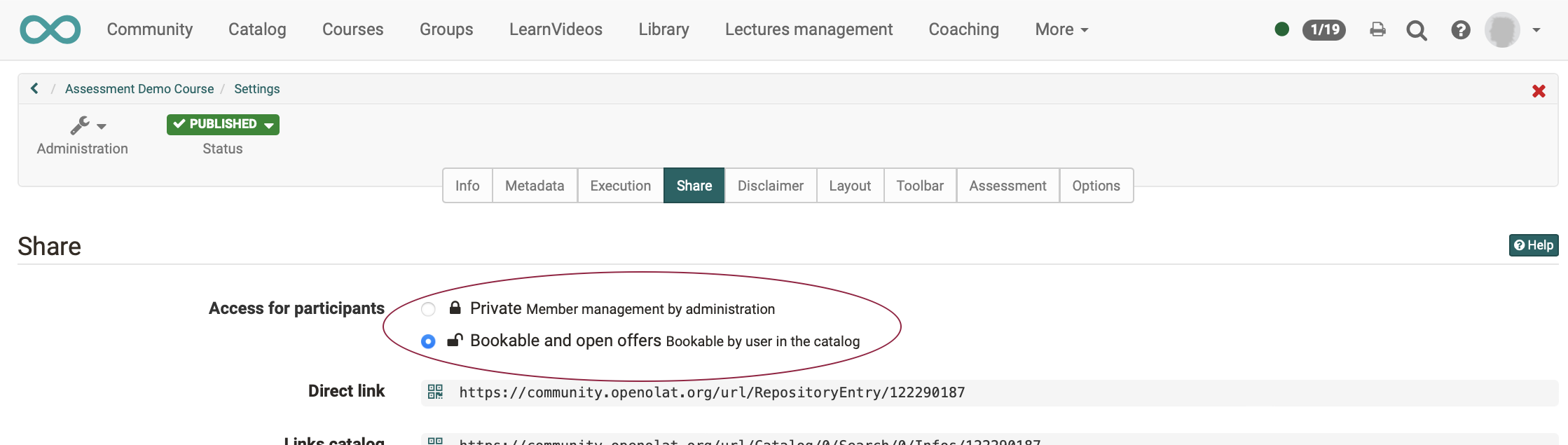The width and height of the screenshot is (1568, 445).
Task: Open Coaching in top navigation
Action: point(964,29)
